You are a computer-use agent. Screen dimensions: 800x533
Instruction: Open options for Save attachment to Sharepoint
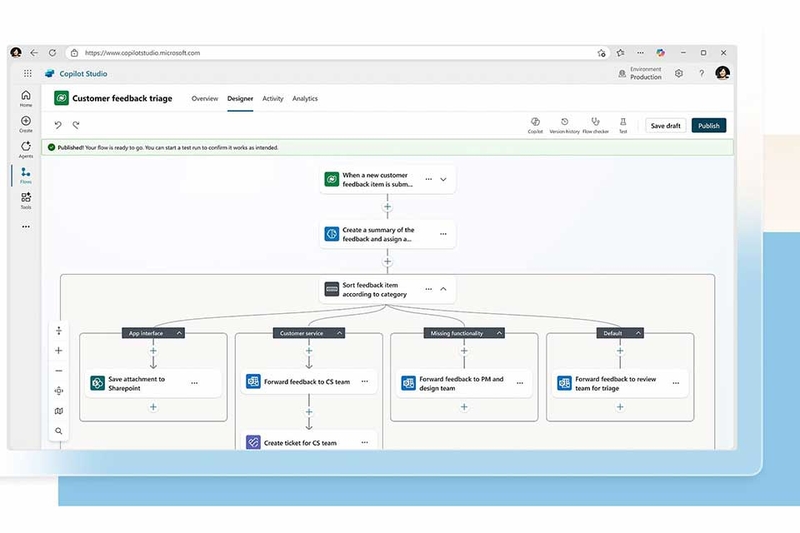tap(194, 383)
